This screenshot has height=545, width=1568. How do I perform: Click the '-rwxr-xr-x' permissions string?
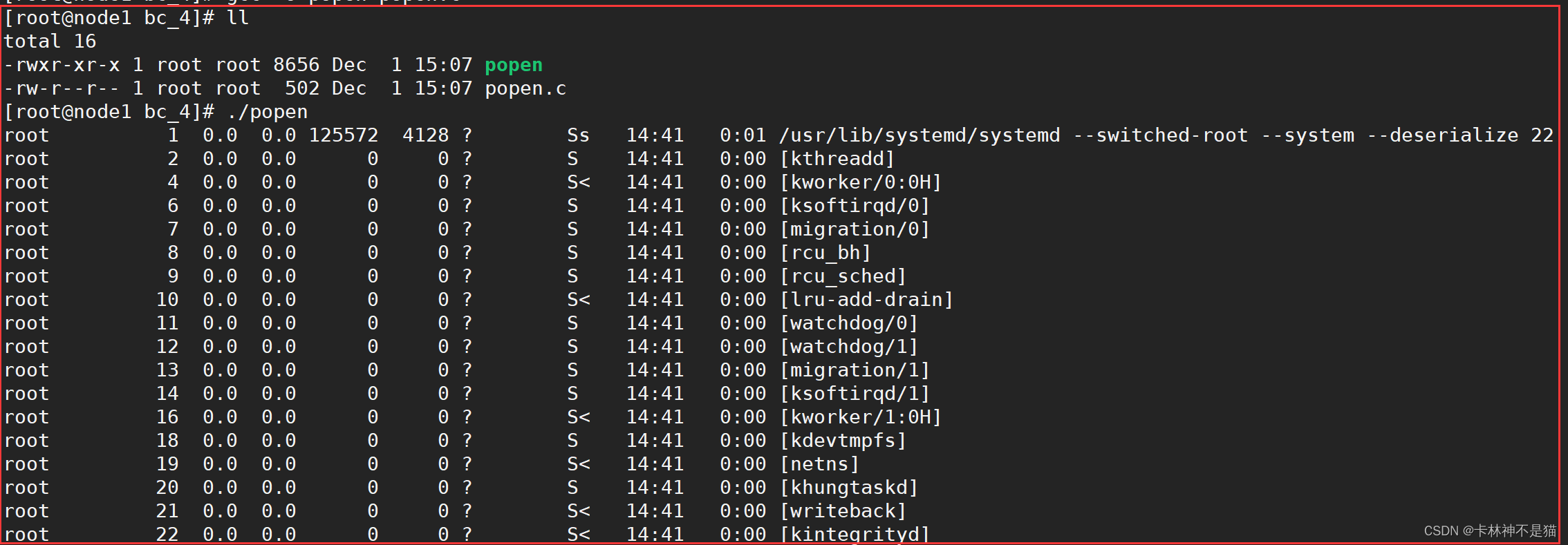[x=62, y=65]
